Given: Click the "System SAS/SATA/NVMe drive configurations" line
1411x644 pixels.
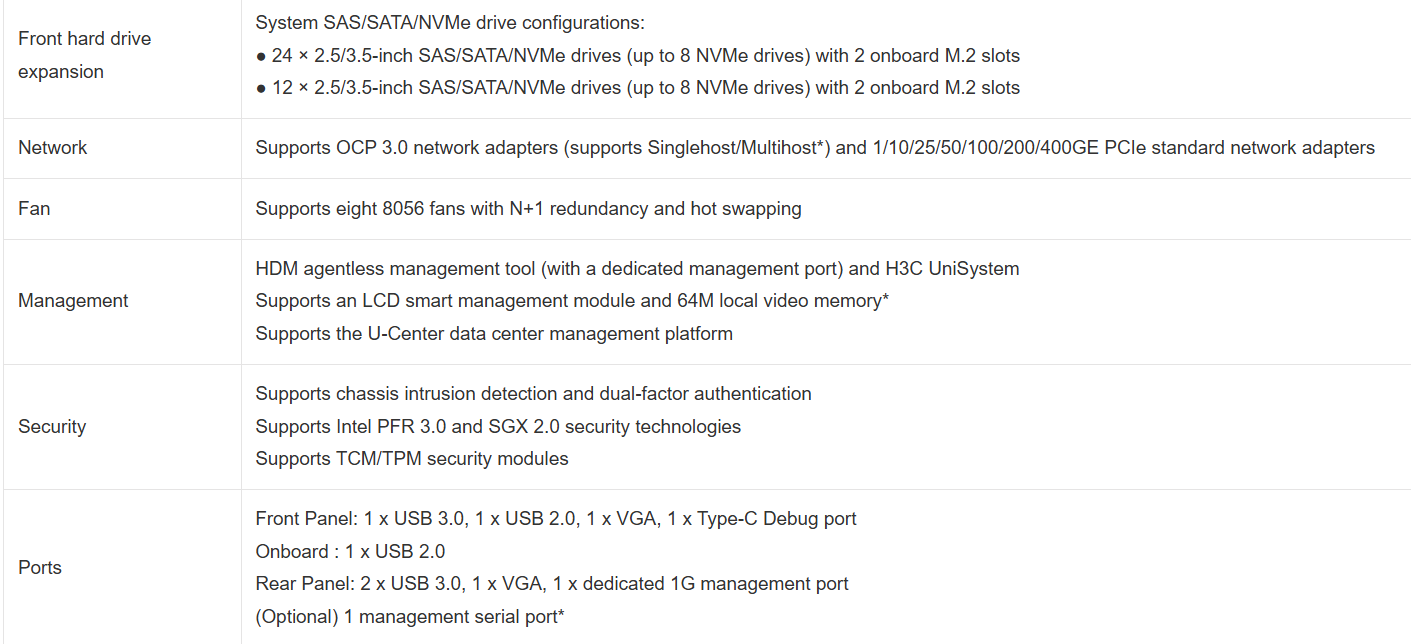Looking at the screenshot, I should 450,22.
